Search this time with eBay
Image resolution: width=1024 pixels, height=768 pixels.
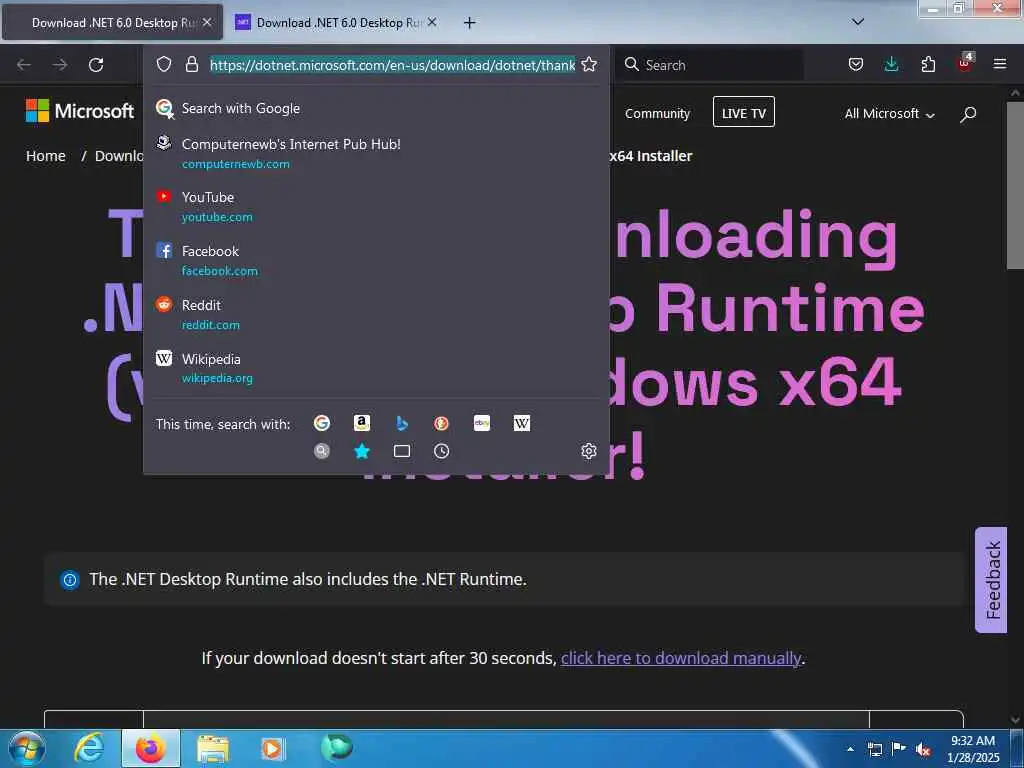tap(482, 423)
